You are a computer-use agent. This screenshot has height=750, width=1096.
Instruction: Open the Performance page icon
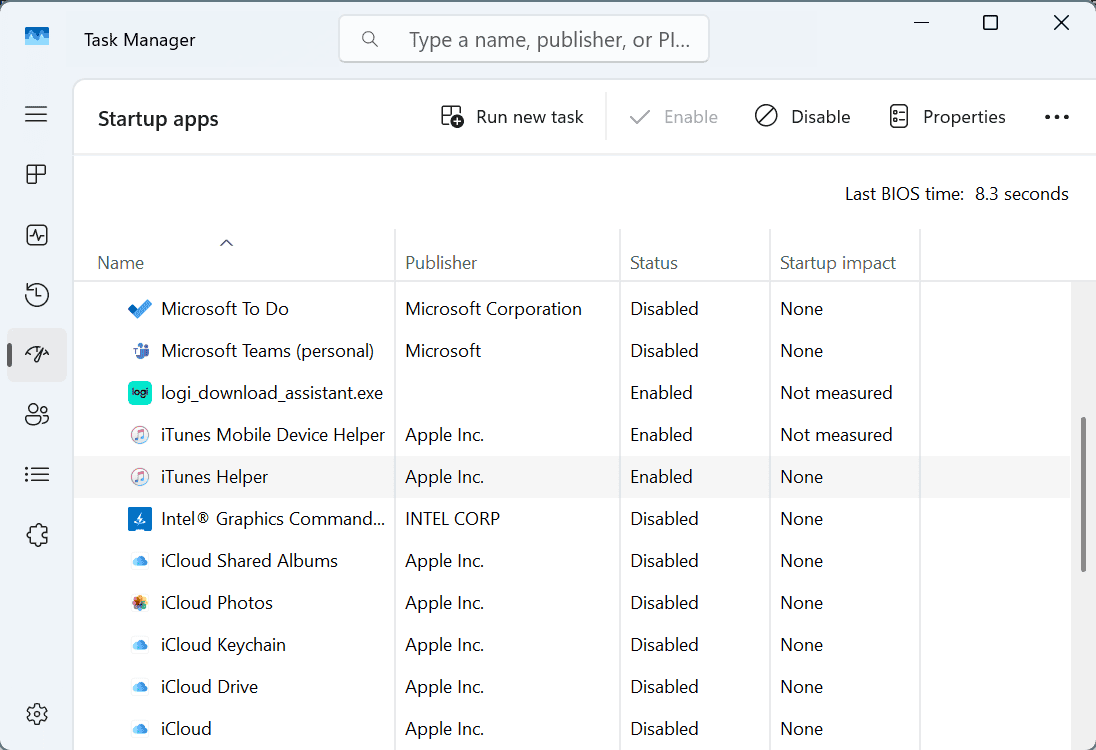(x=36, y=235)
